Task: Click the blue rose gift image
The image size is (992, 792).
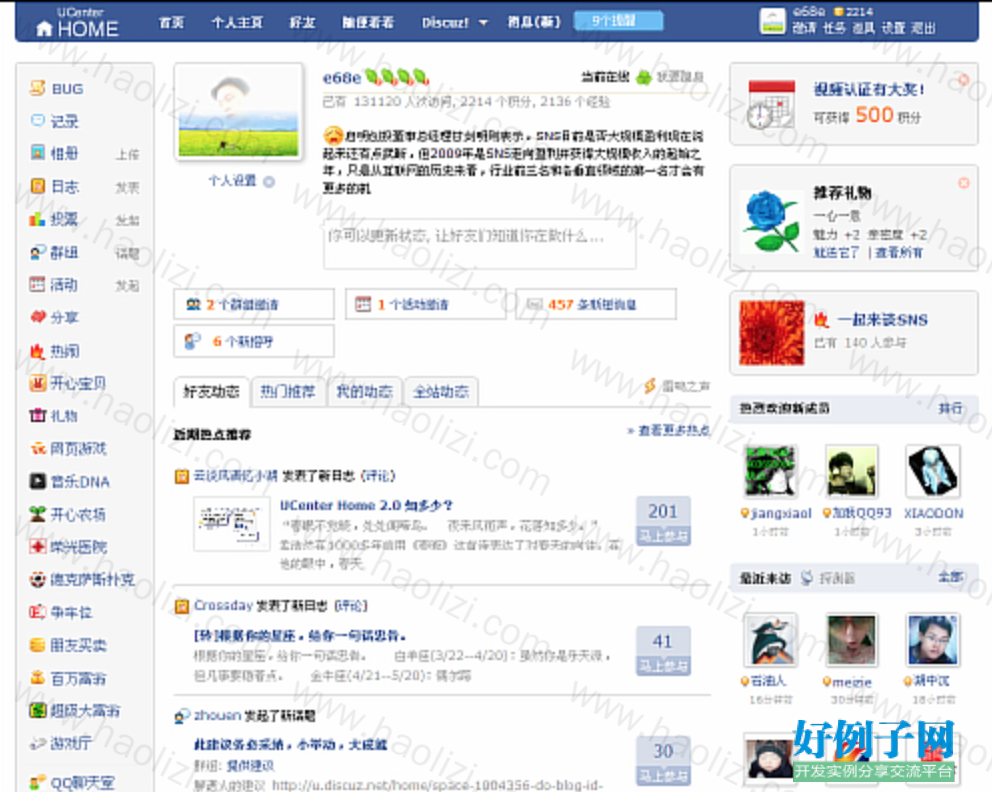Action: 772,220
